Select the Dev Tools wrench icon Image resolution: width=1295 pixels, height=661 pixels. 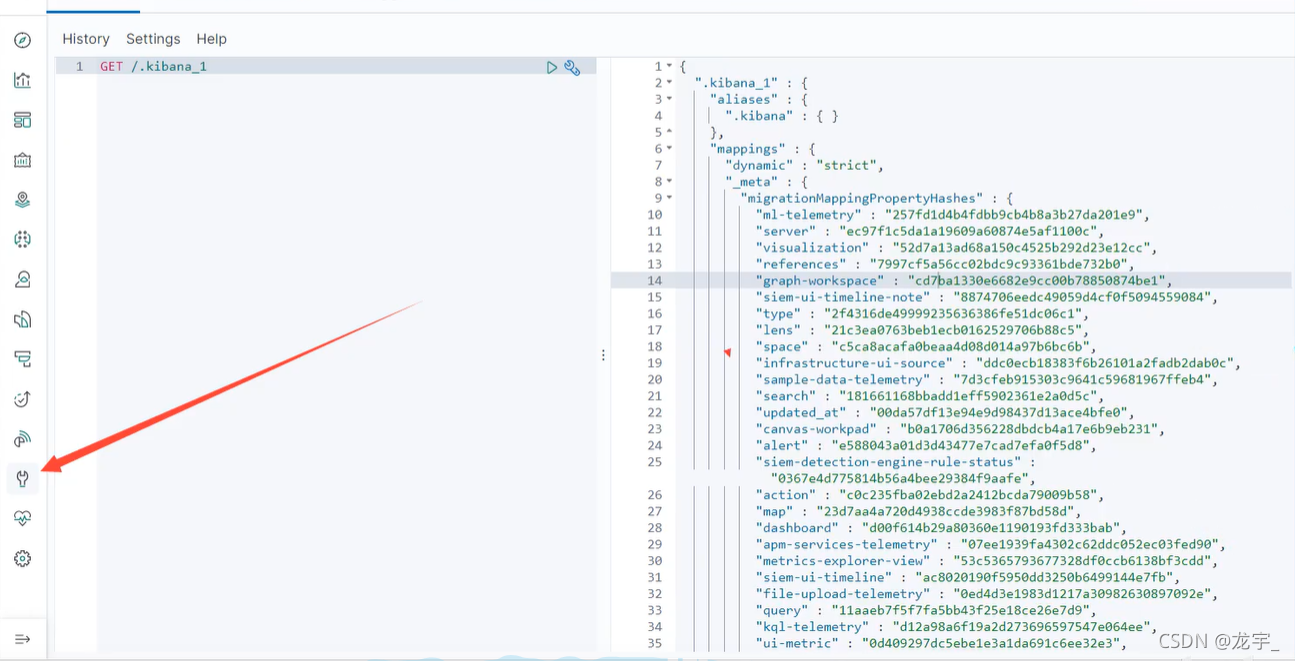click(x=22, y=479)
